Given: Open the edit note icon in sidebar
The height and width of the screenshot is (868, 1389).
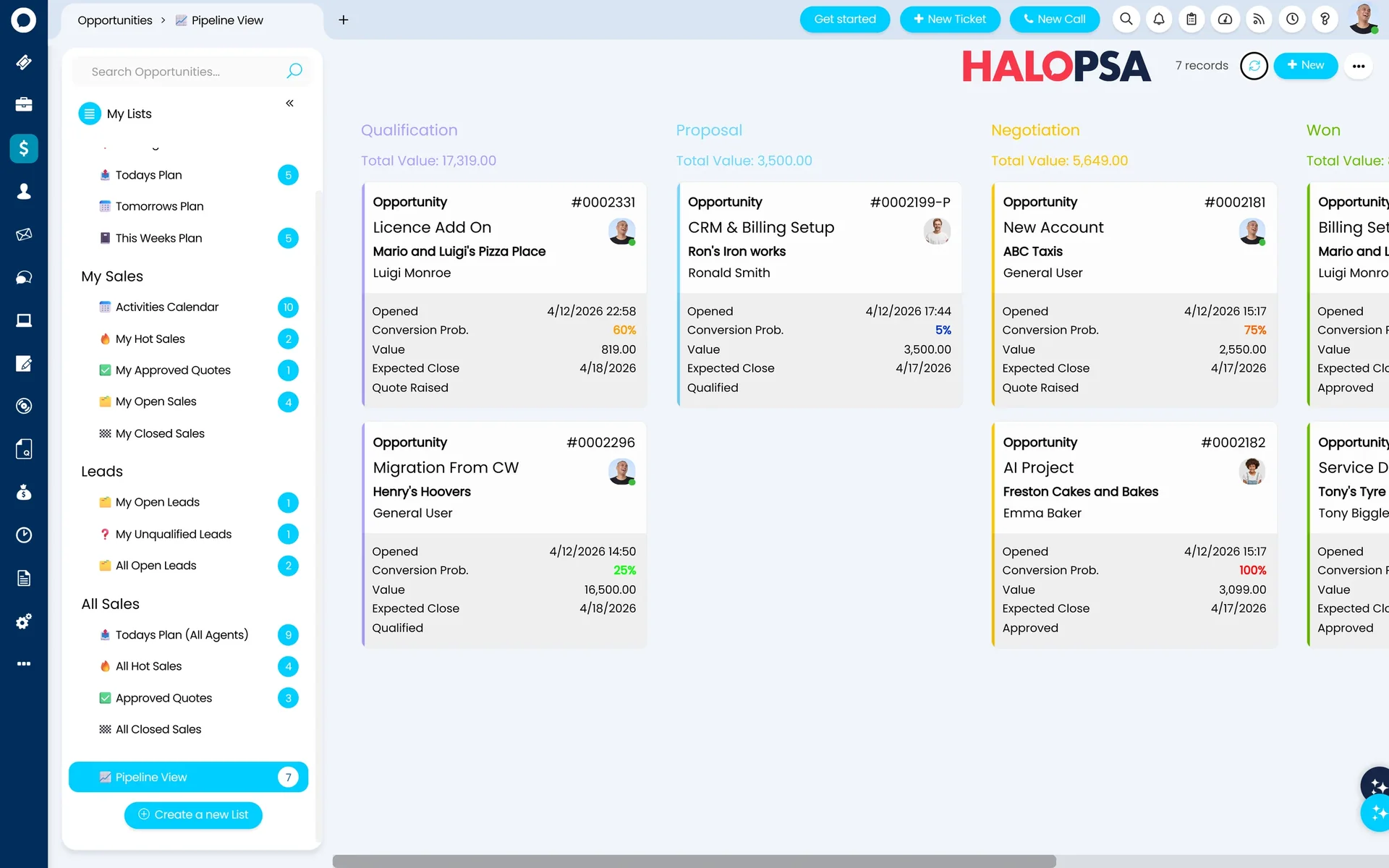Looking at the screenshot, I should tap(23, 363).
